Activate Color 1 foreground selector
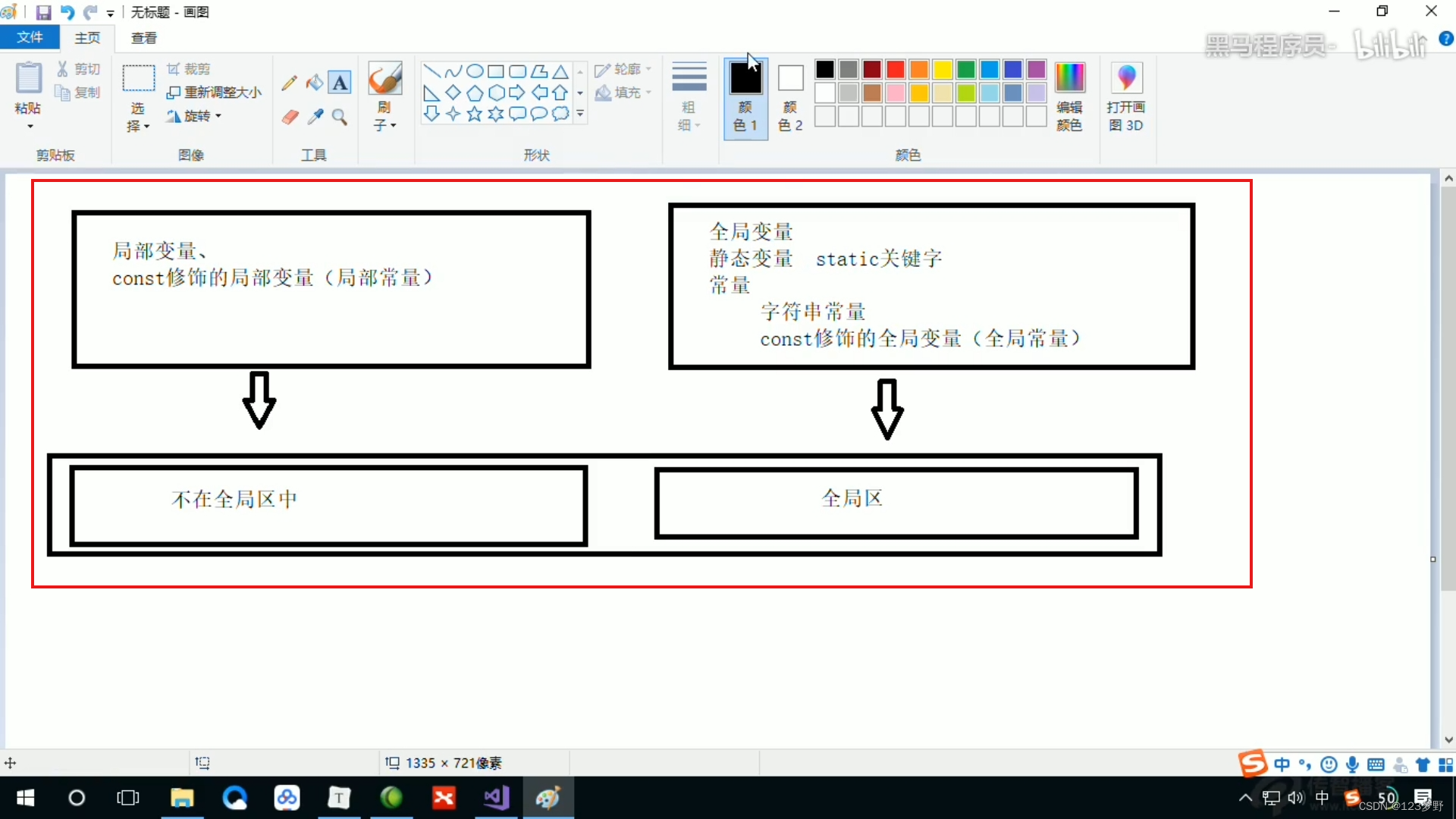Screen dimensions: 1456x819 click(x=745, y=97)
